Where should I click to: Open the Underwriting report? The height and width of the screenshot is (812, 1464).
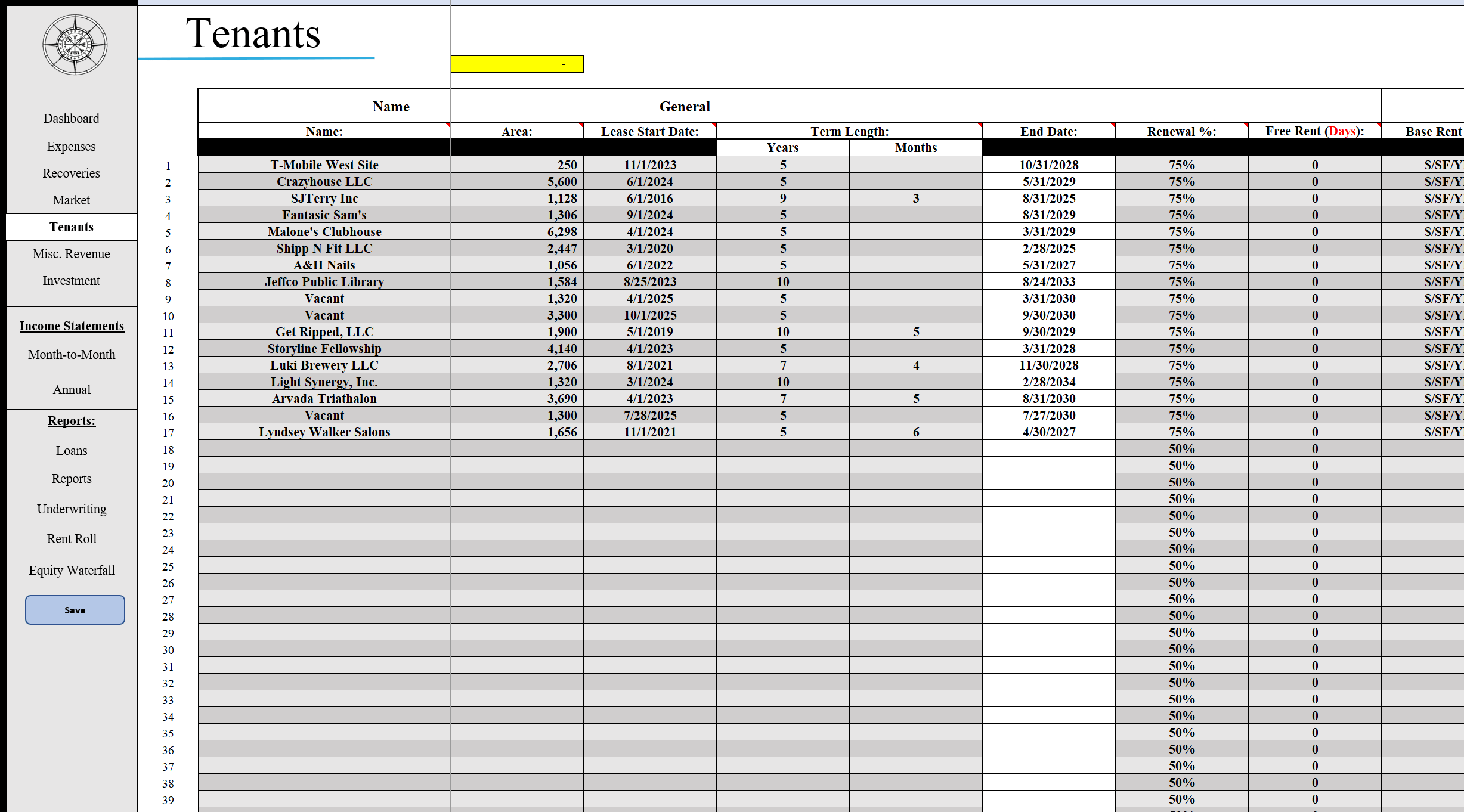coord(71,509)
